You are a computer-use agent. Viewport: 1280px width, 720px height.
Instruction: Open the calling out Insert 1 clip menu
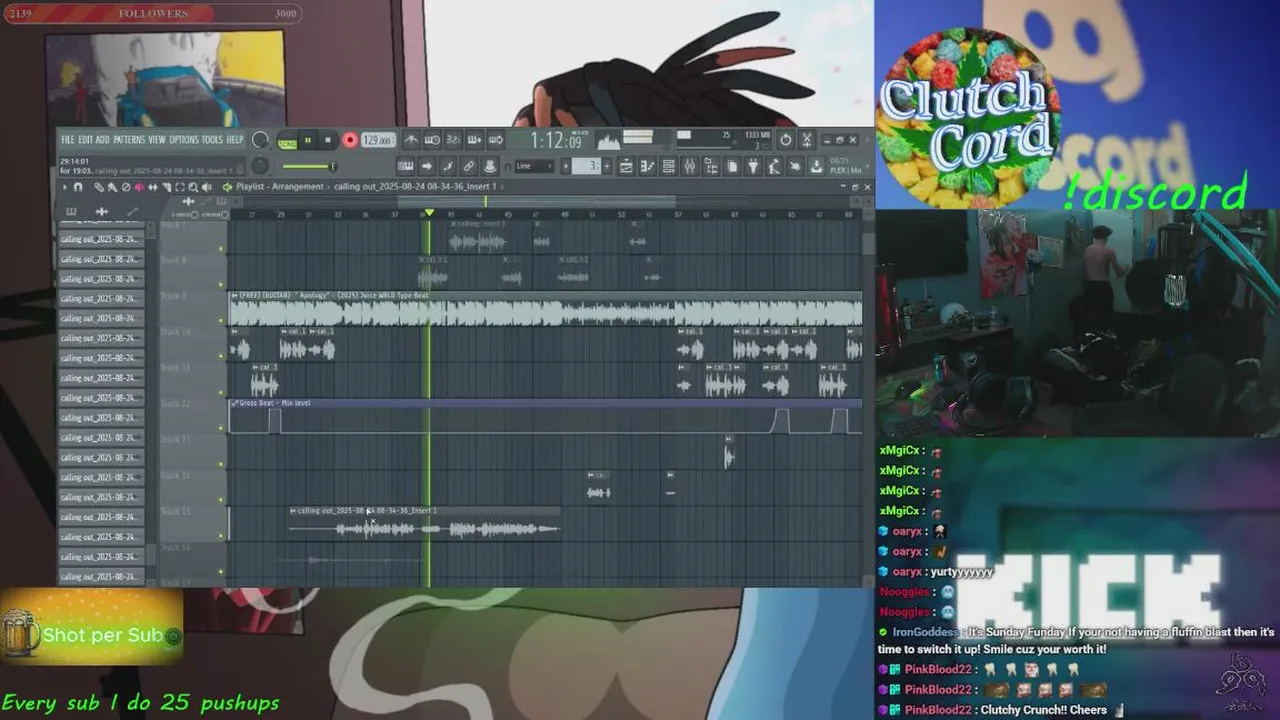point(293,510)
